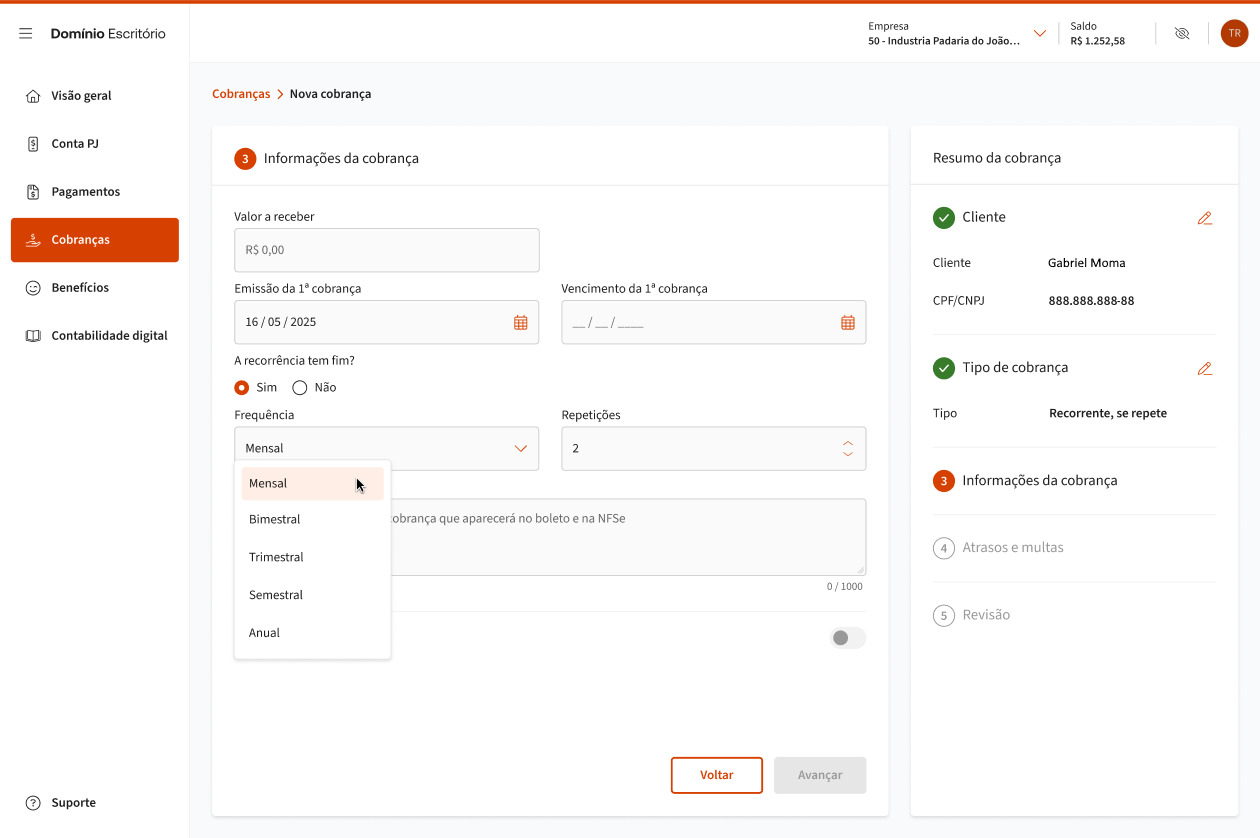Click the Suporte help icon

coord(33,803)
